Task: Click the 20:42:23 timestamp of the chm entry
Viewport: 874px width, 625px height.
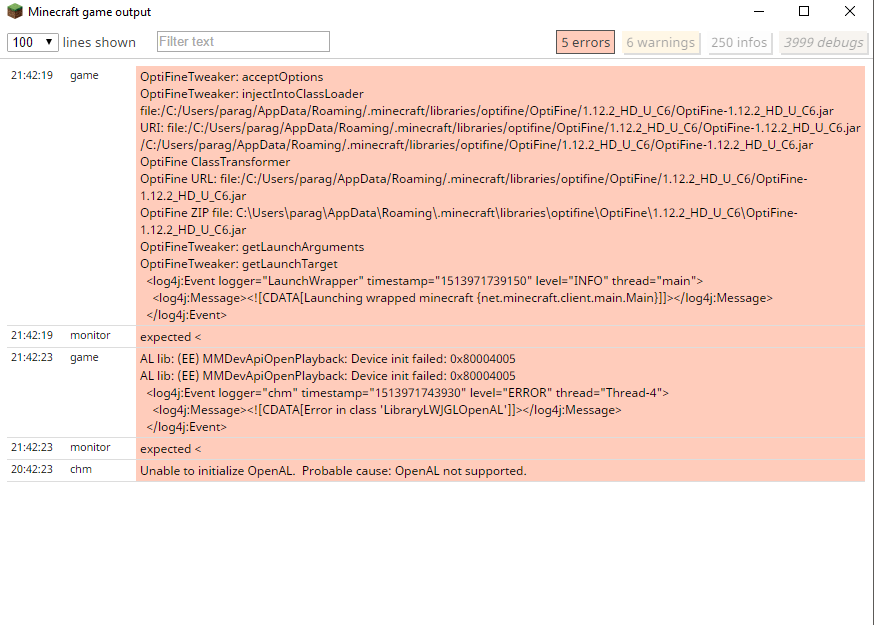Action: 32,469
